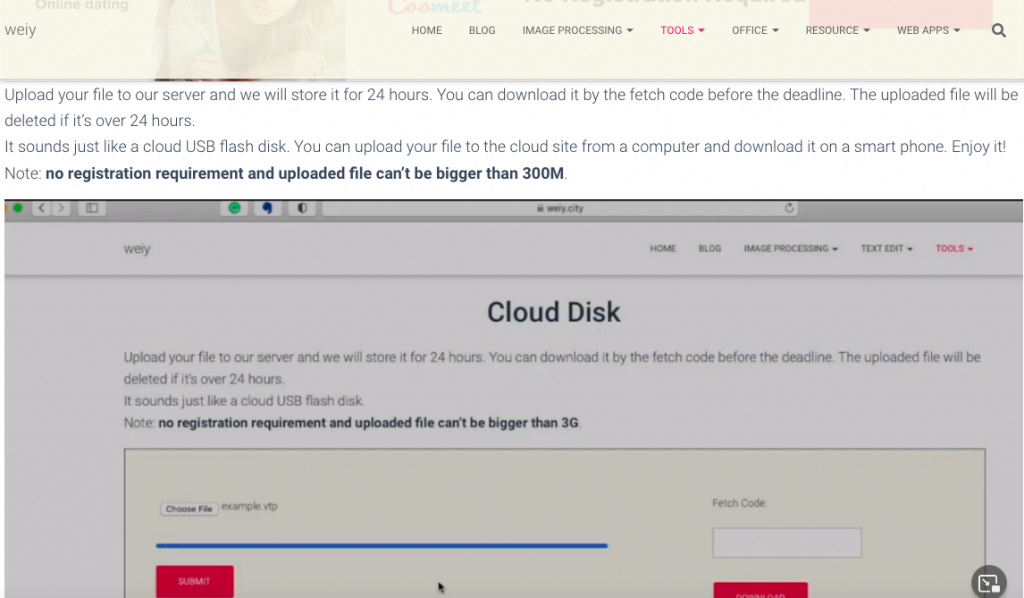
Task: Click the Fetch Code input box
Action: click(x=787, y=543)
